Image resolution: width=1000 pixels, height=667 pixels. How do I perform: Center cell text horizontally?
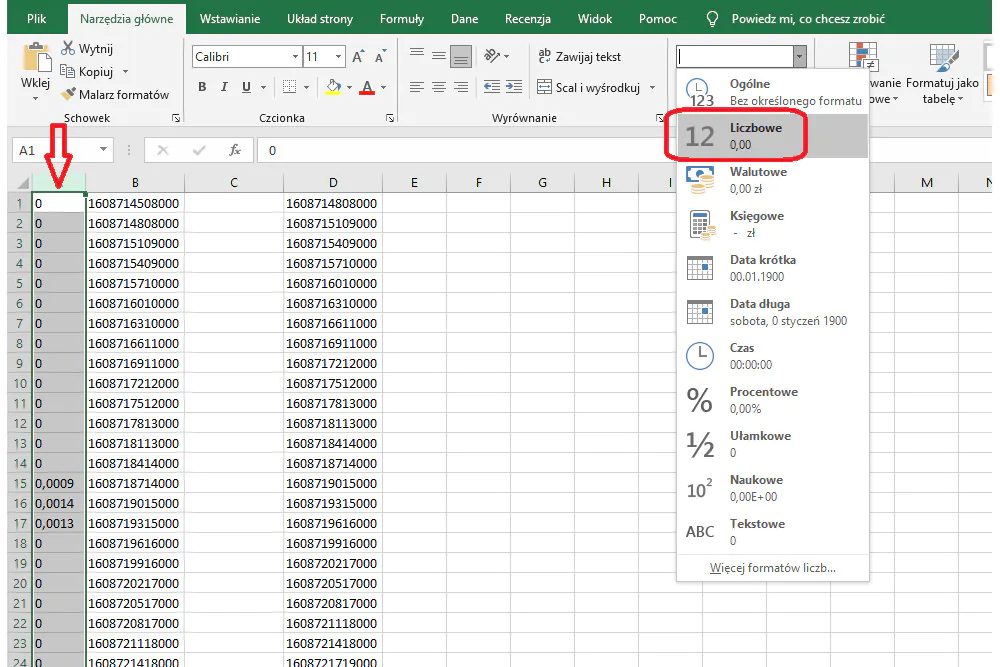439,87
